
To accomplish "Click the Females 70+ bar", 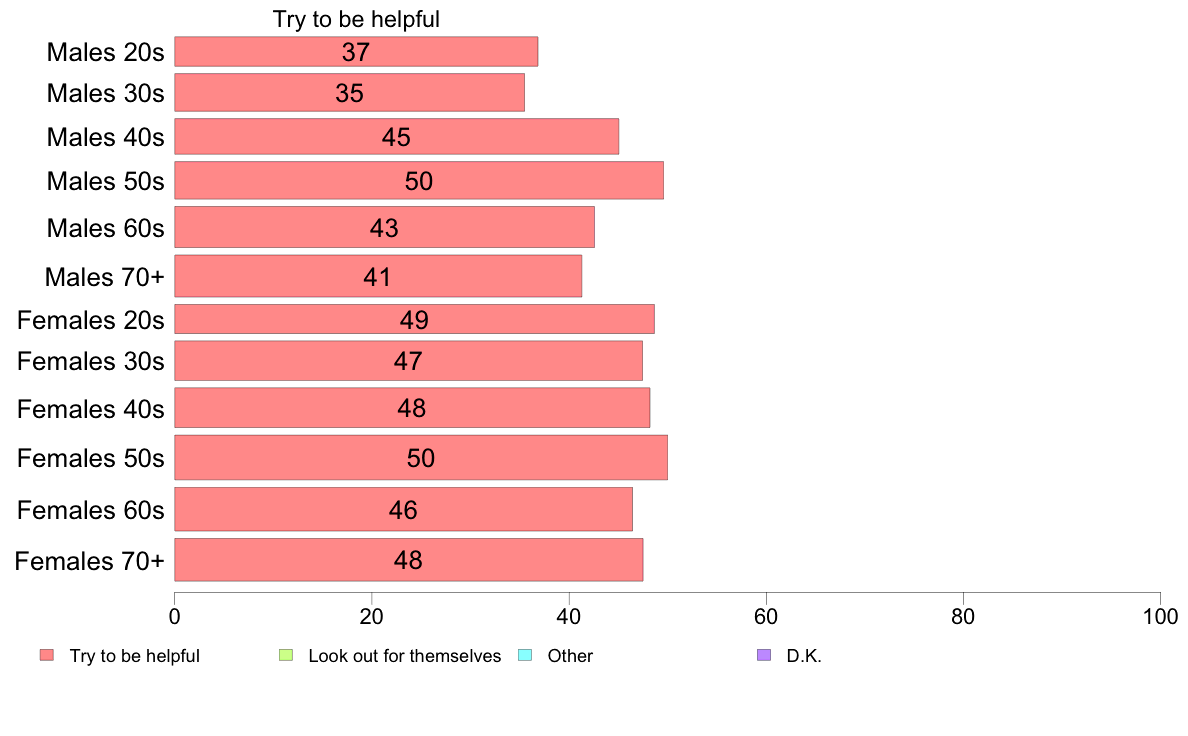I will [408, 560].
